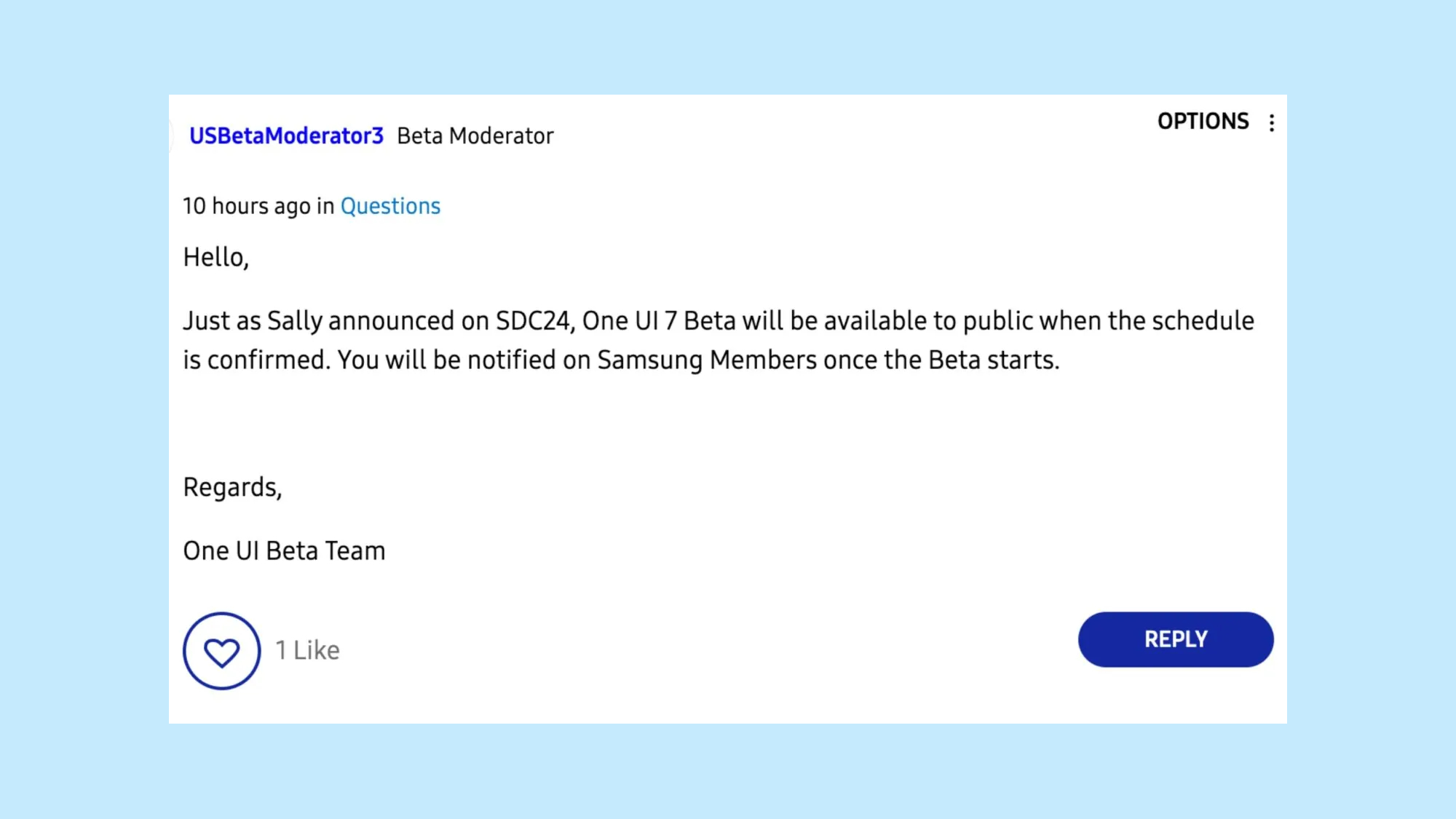This screenshot has height=819, width=1456.
Task: Open the three-dot options menu icon
Action: [x=1271, y=122]
